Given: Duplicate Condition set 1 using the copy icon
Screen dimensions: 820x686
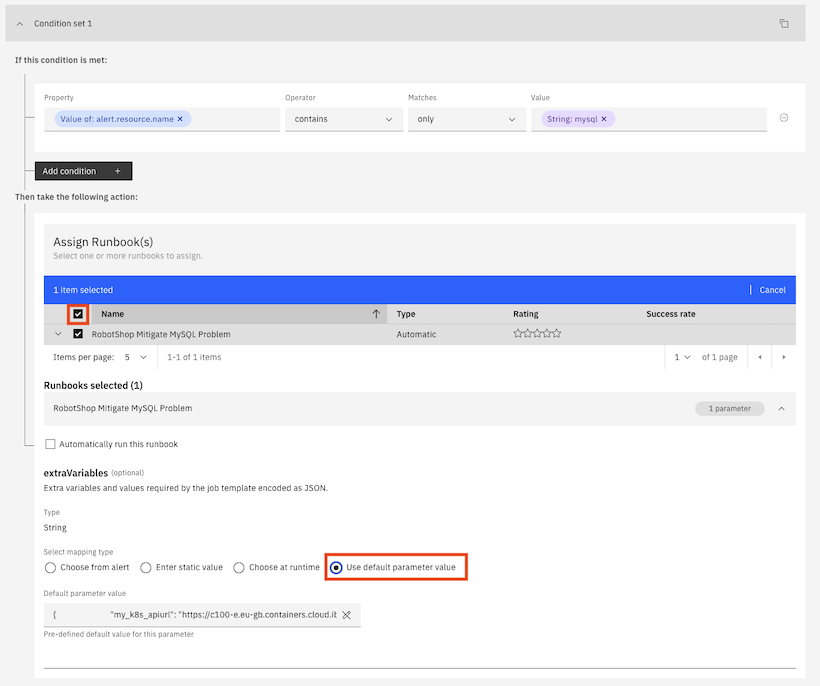Looking at the screenshot, I should click(x=784, y=23).
